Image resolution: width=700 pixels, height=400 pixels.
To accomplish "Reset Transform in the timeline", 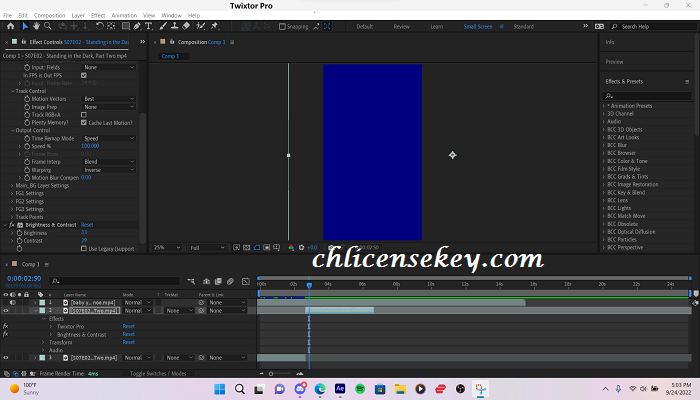I will click(129, 342).
